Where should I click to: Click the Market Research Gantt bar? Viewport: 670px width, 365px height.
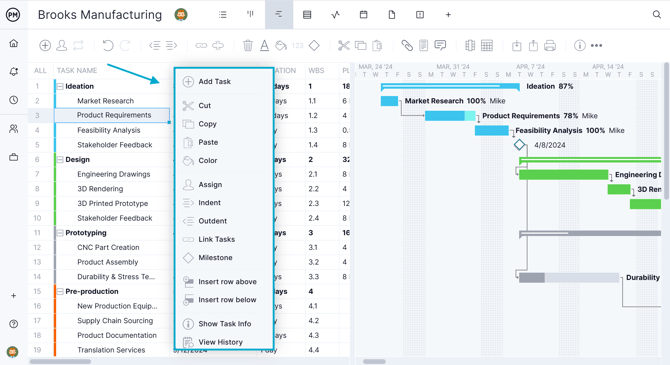[x=389, y=101]
